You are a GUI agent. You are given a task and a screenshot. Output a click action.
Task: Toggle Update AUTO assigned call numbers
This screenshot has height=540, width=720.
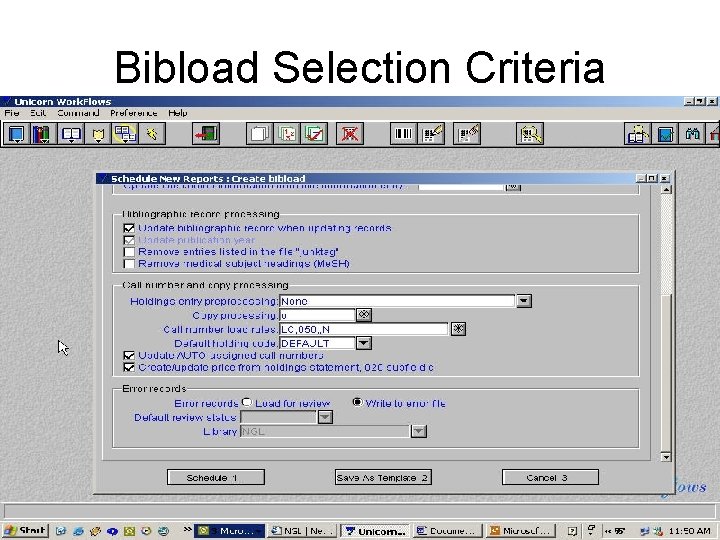click(x=129, y=355)
